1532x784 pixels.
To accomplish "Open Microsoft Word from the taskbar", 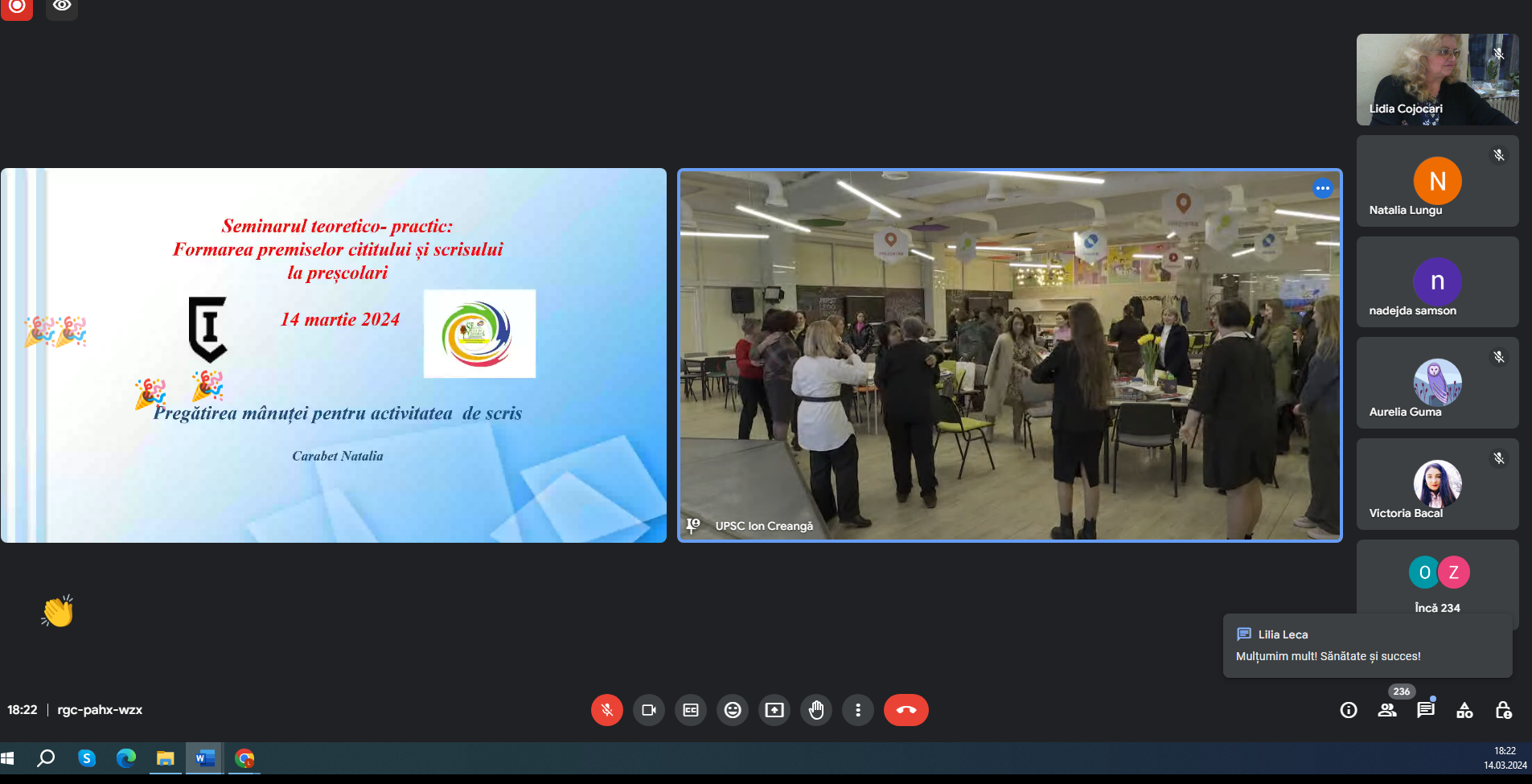I will tap(204, 758).
